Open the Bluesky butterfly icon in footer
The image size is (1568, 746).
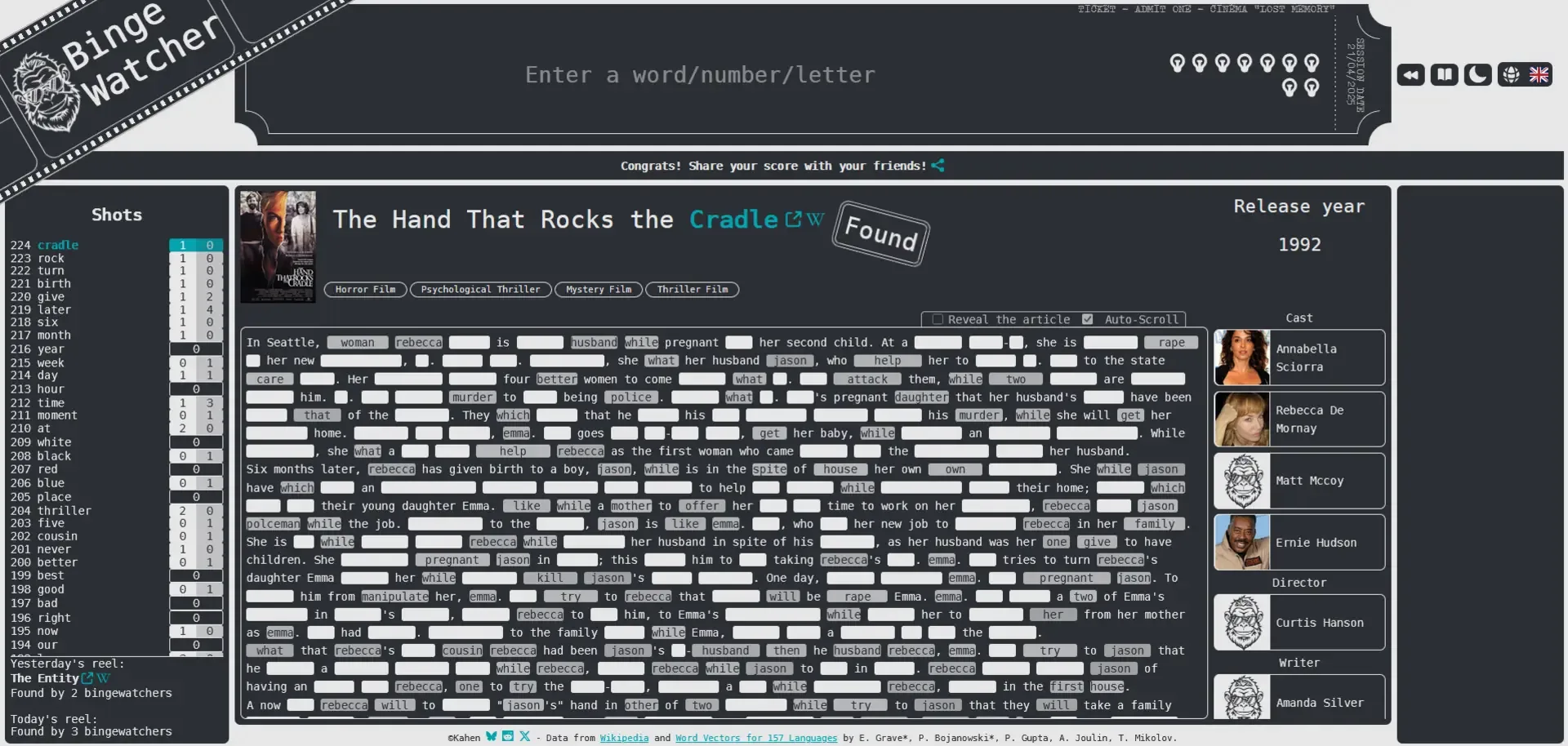point(491,736)
